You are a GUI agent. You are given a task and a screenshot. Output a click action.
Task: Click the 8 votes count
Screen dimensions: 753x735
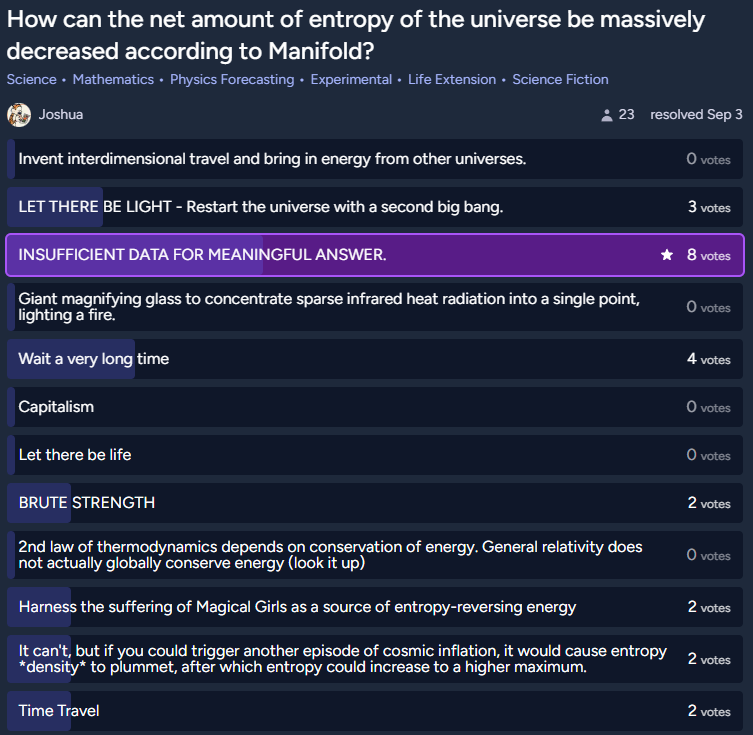click(x=708, y=255)
